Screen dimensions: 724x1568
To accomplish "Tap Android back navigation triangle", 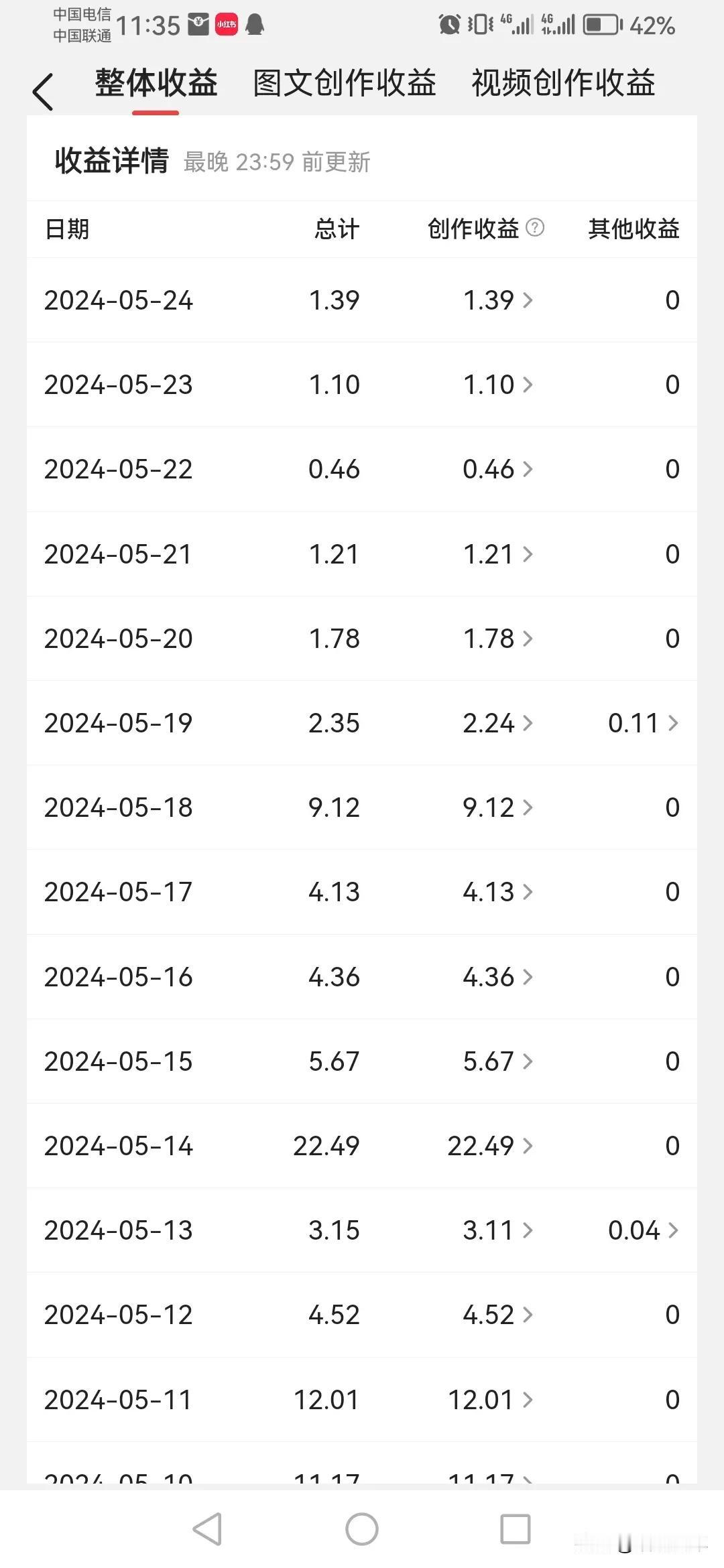I will coord(207,1529).
